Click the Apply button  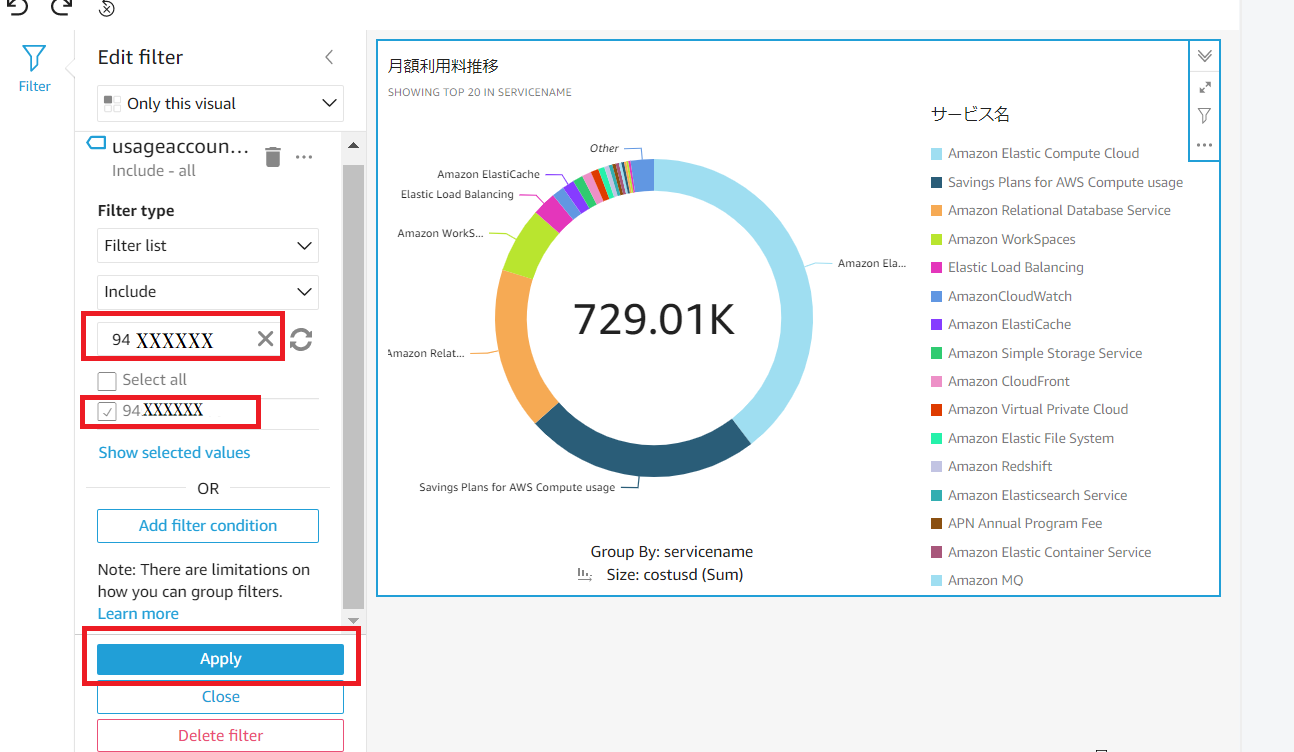(220, 659)
